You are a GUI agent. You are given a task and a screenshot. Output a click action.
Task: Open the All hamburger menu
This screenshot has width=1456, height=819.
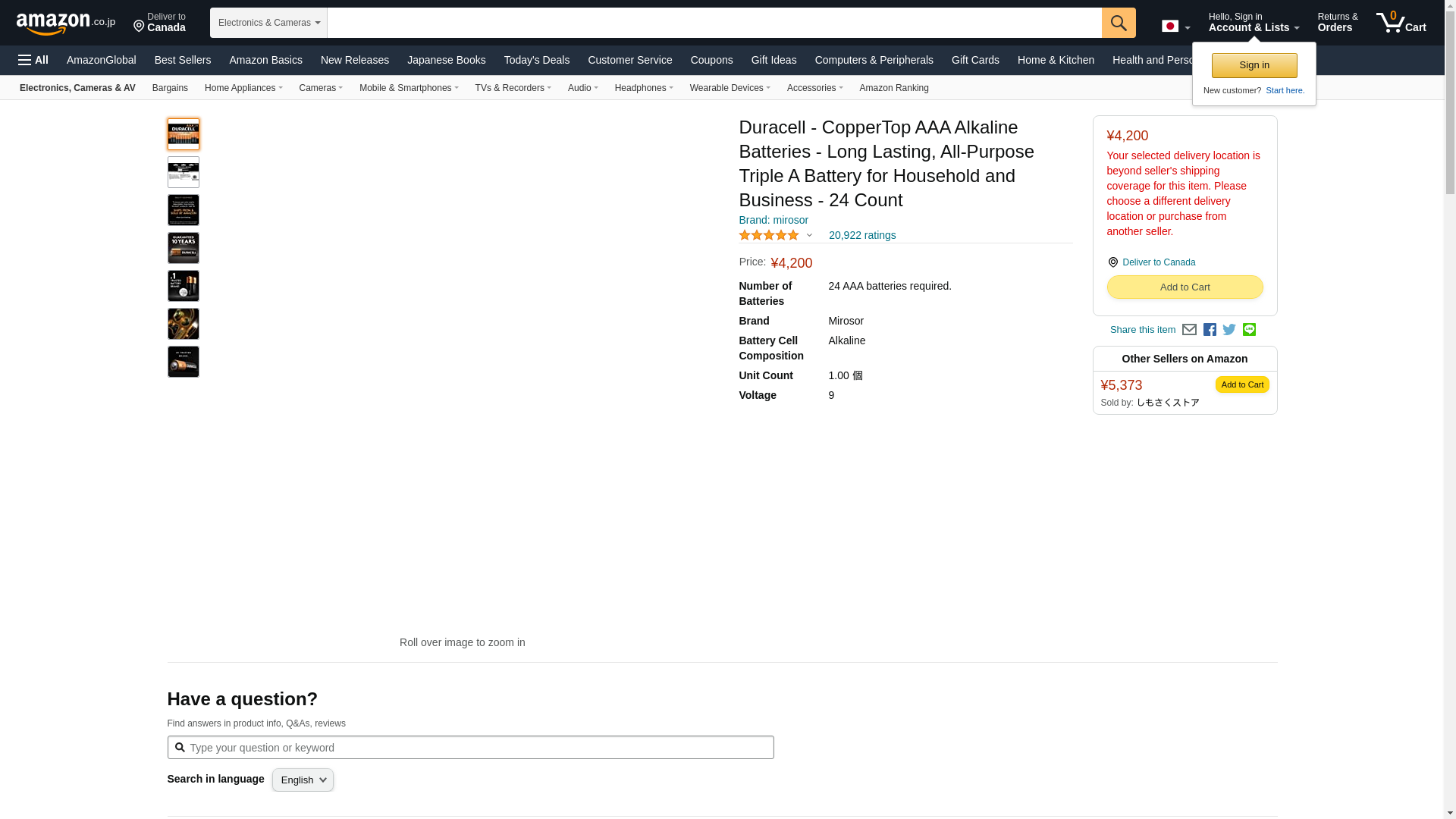click(33, 60)
